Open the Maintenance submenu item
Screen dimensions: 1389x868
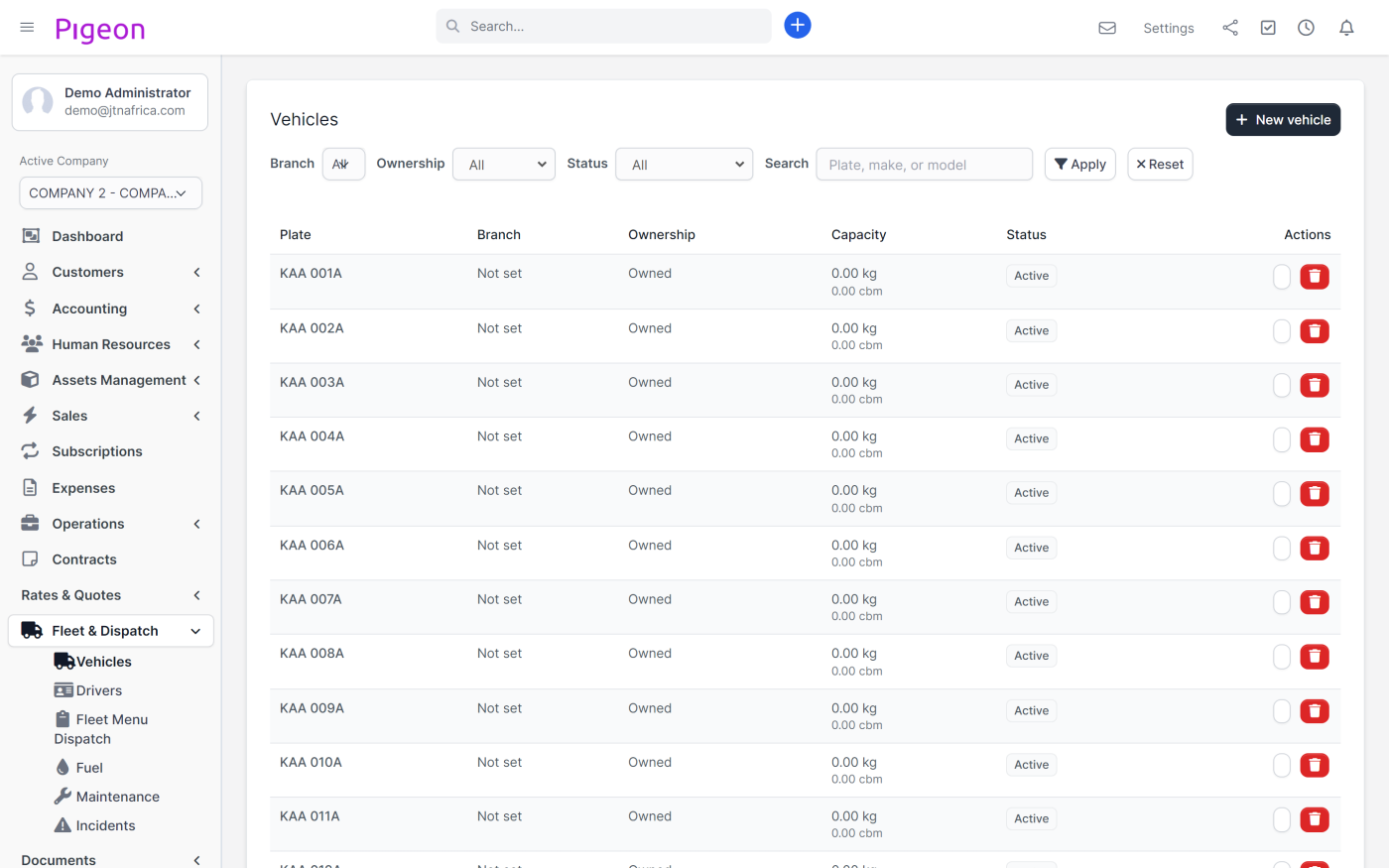point(107,797)
